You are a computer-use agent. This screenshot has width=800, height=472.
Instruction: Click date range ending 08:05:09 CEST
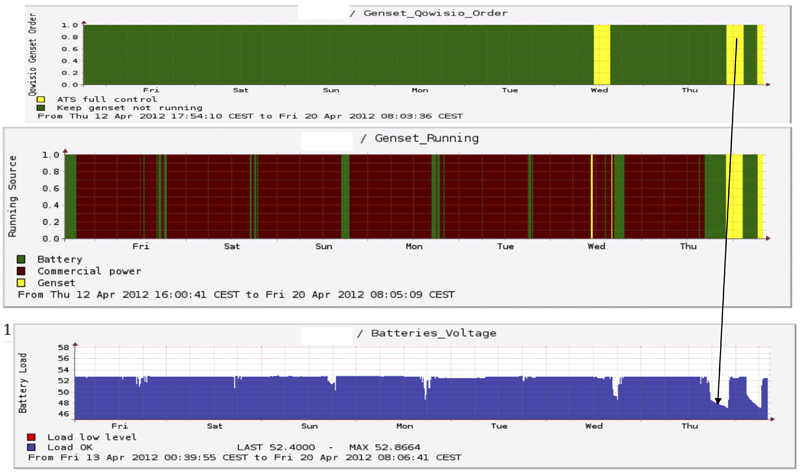click(236, 294)
